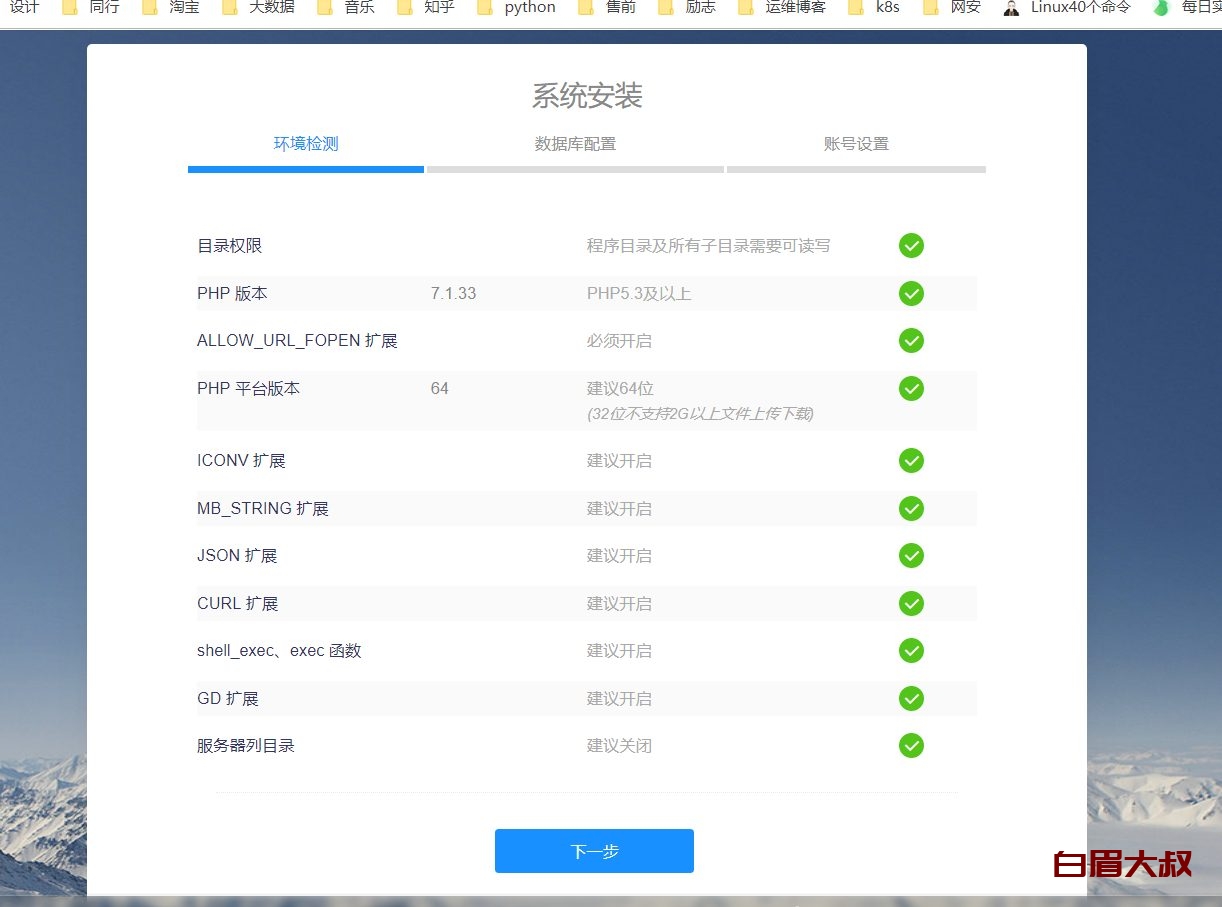Switch to the 数据库配置 tab
The image size is (1222, 907).
click(x=575, y=144)
